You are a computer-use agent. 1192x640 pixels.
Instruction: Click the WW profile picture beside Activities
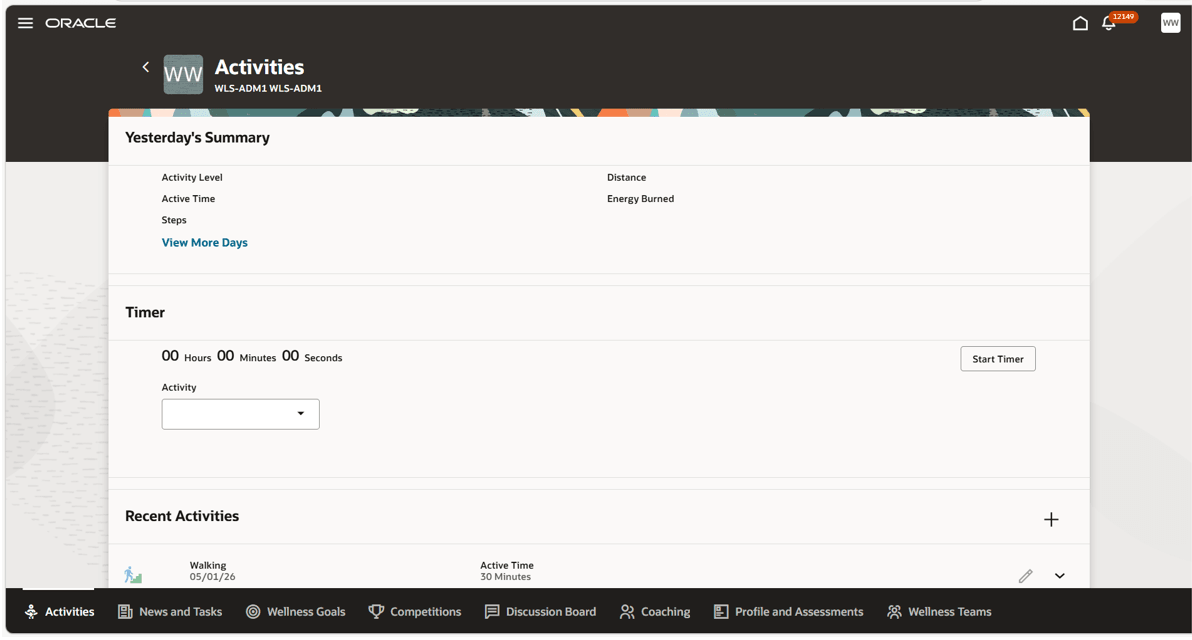point(183,74)
